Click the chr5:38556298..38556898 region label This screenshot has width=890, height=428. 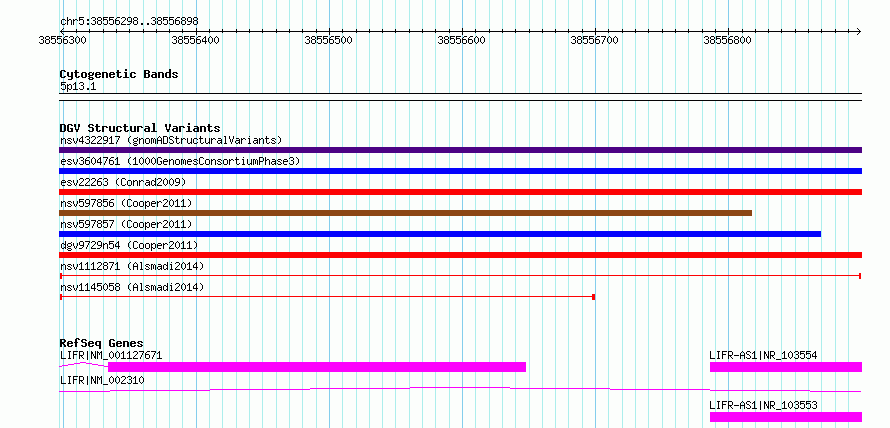[x=129, y=22]
